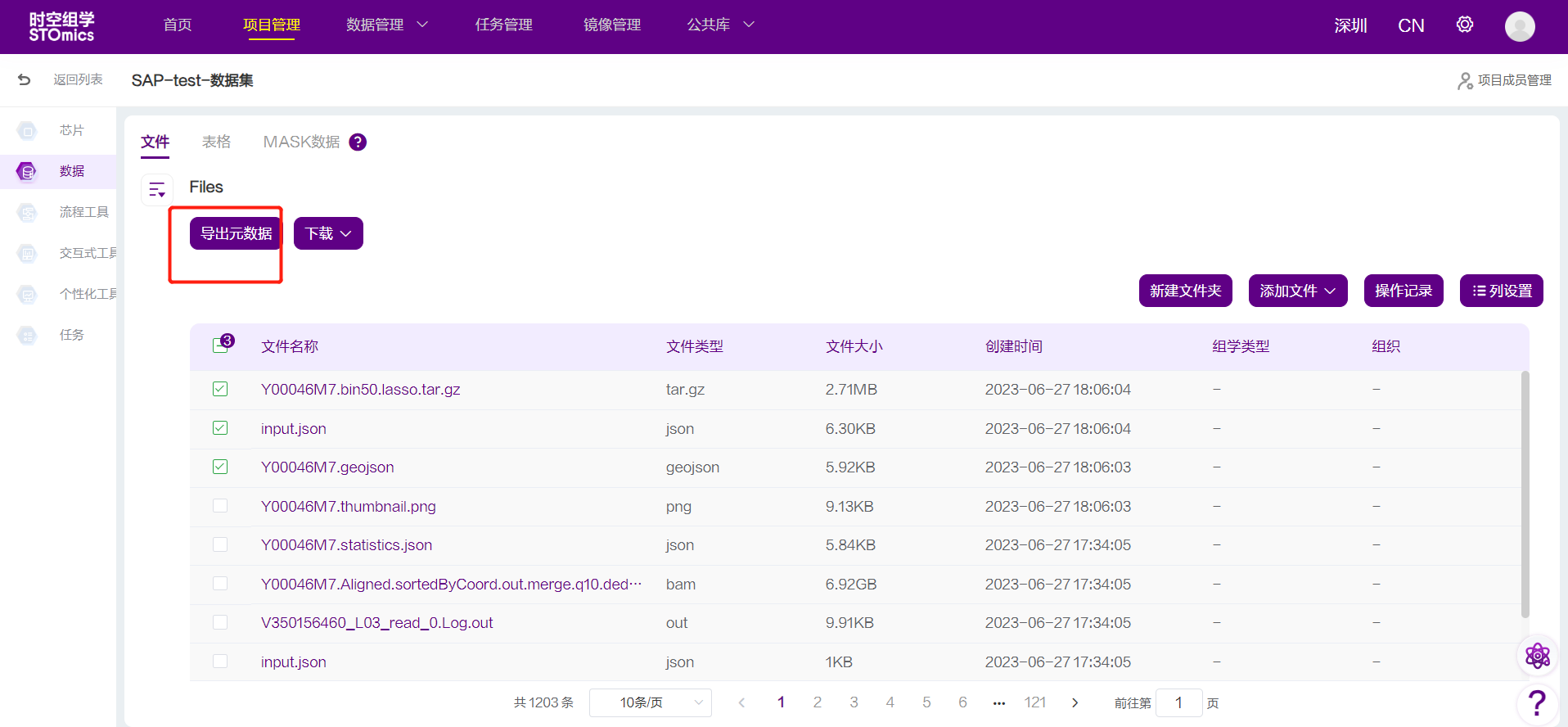Open the 10条/页 page size selector
The image size is (1568, 727).
650,702
